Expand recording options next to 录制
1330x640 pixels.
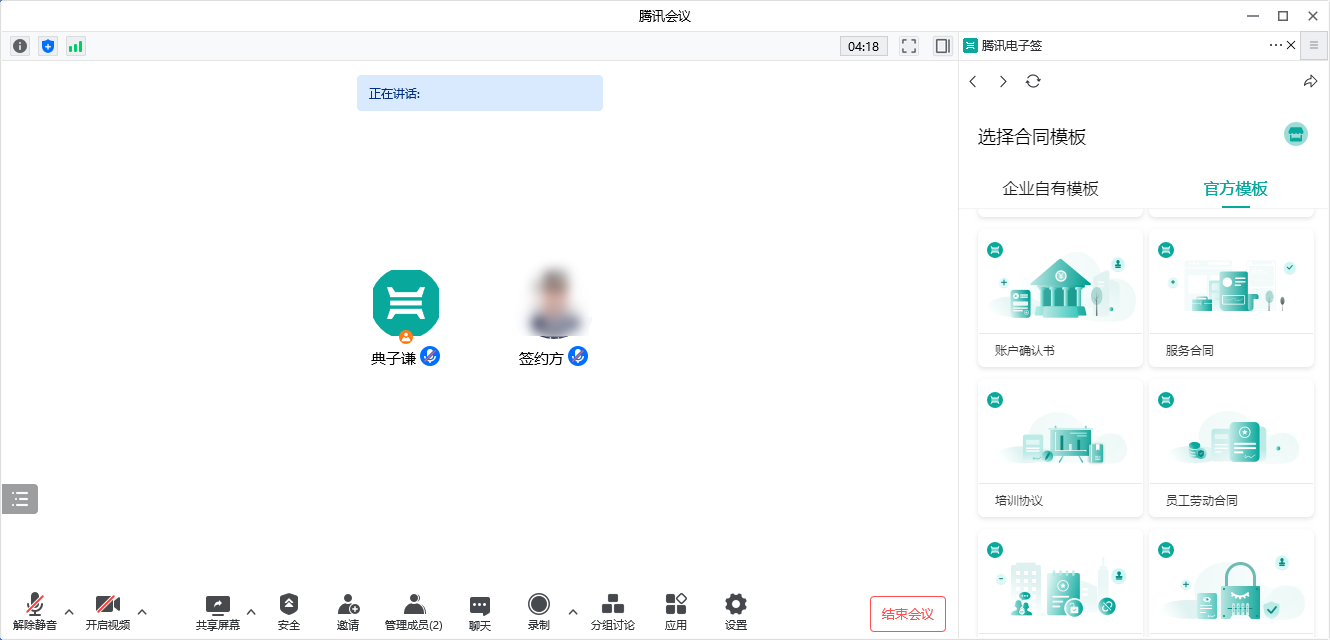click(x=573, y=612)
